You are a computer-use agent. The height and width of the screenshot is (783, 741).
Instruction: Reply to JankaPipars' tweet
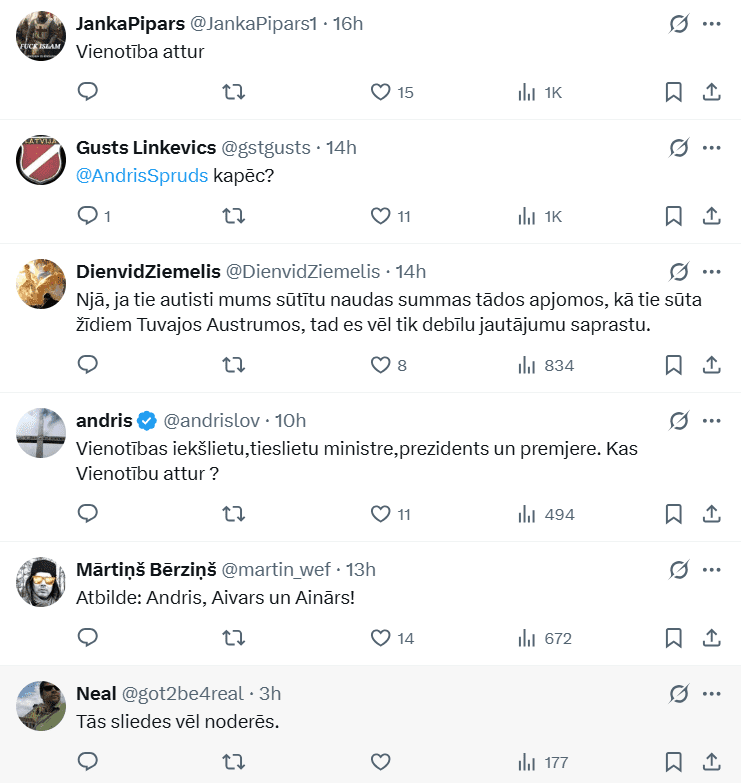pos(88,92)
